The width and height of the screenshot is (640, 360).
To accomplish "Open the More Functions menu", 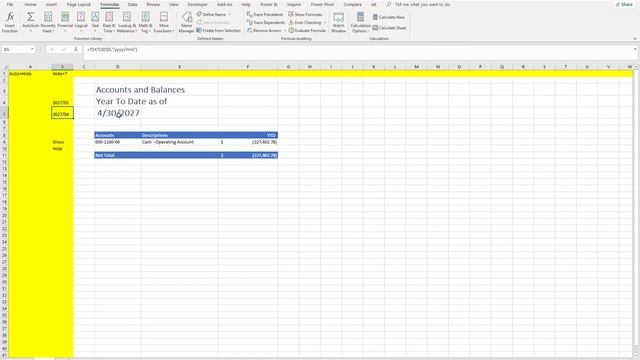I will 164,22.
